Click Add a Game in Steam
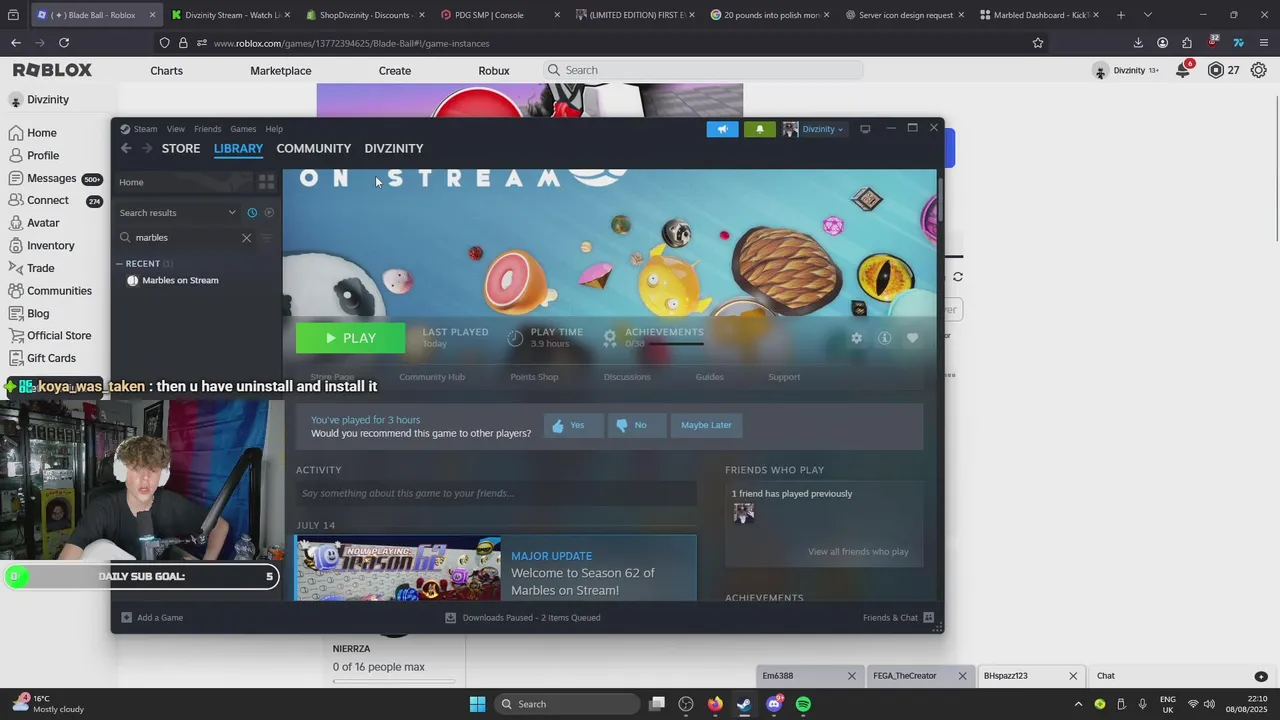The width and height of the screenshot is (1280, 720). click(152, 618)
